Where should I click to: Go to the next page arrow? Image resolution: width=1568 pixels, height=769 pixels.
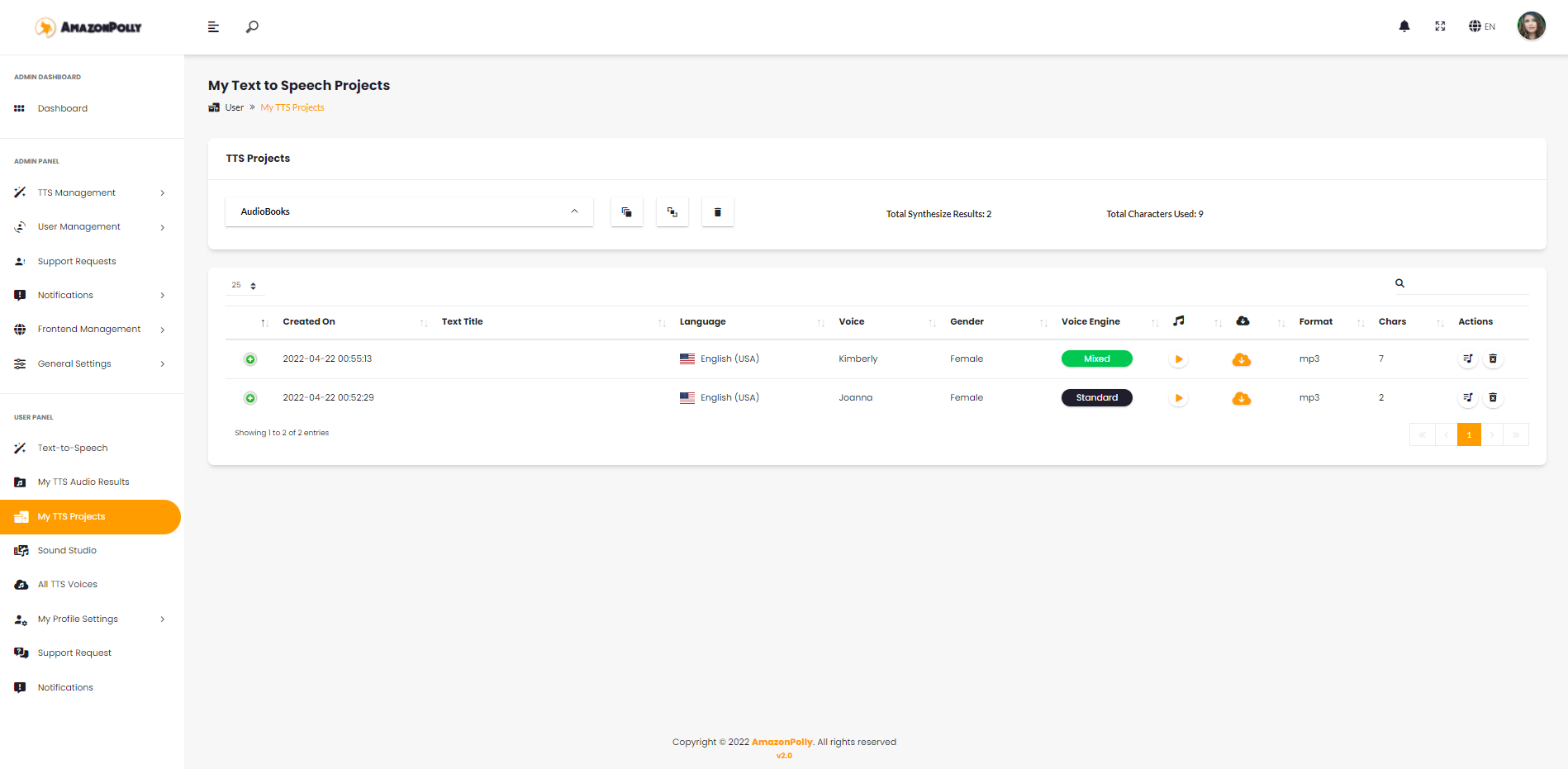pyautogui.click(x=1493, y=434)
